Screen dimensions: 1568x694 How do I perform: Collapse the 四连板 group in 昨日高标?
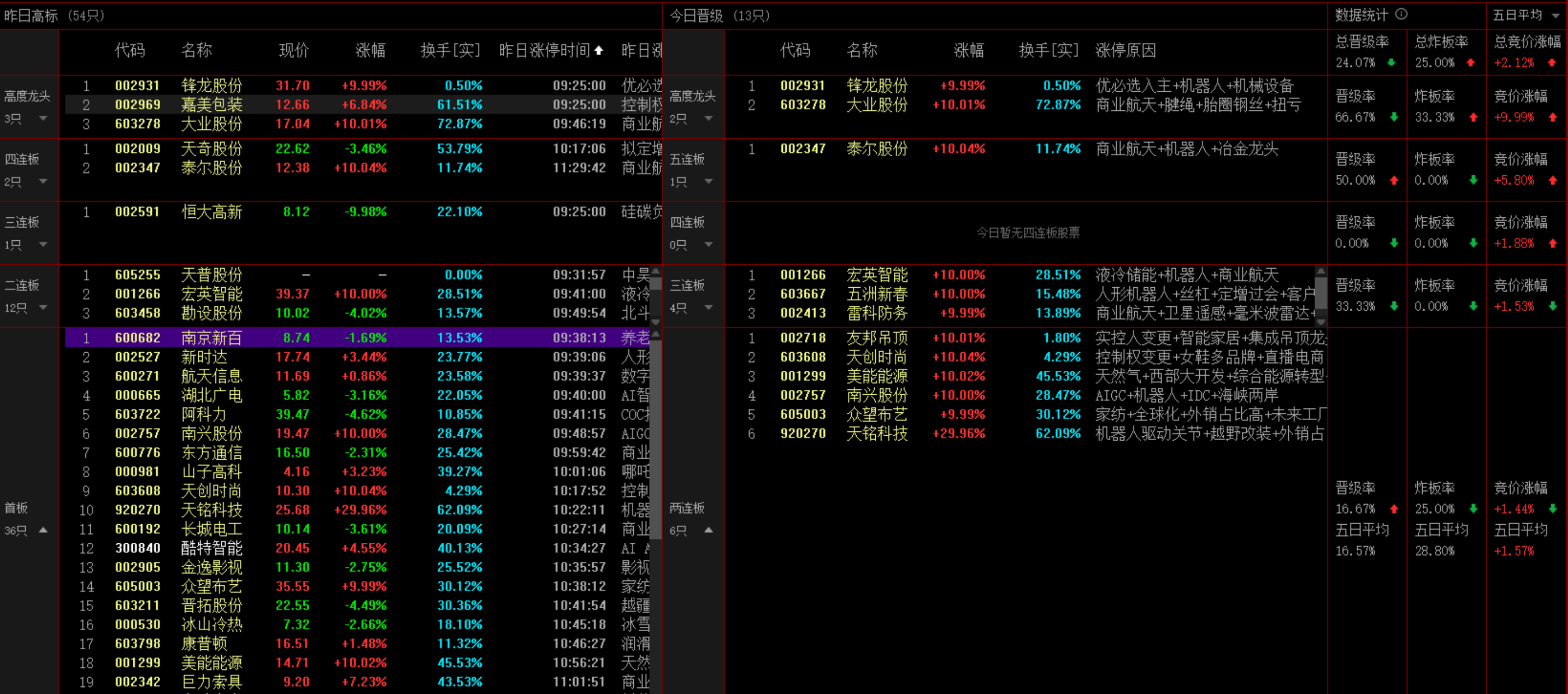pos(43,181)
